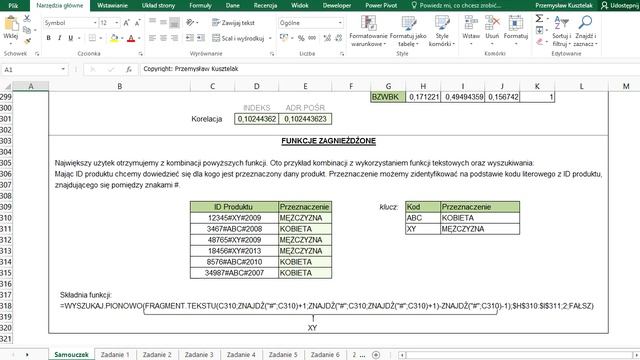Center text horizontally icon
The width and height of the screenshot is (640, 360).
click(x=163, y=38)
